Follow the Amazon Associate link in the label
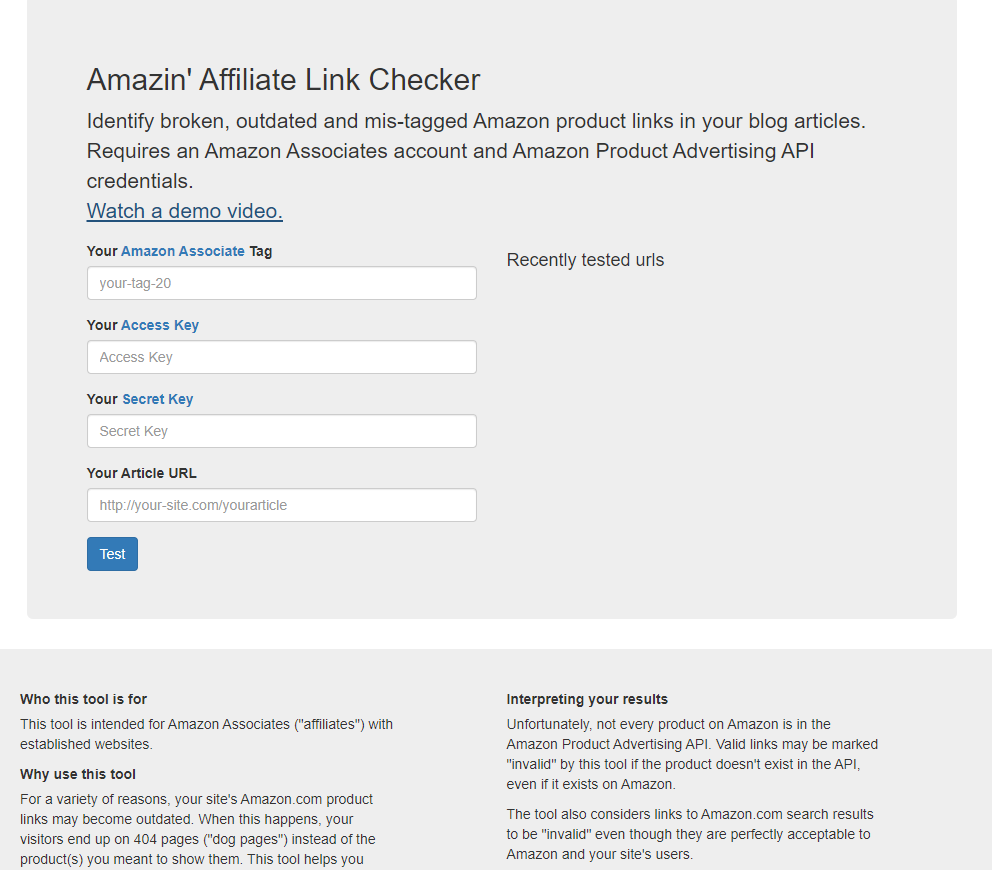This screenshot has height=870, width=992. 182,251
